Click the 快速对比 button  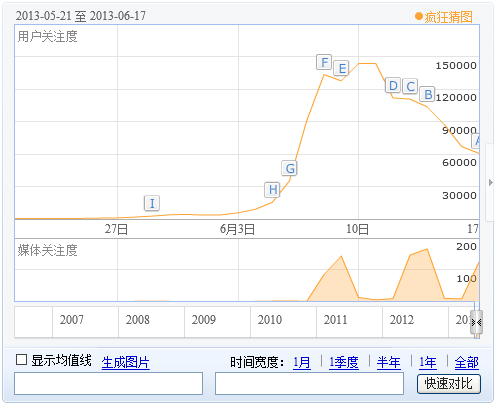click(x=449, y=384)
